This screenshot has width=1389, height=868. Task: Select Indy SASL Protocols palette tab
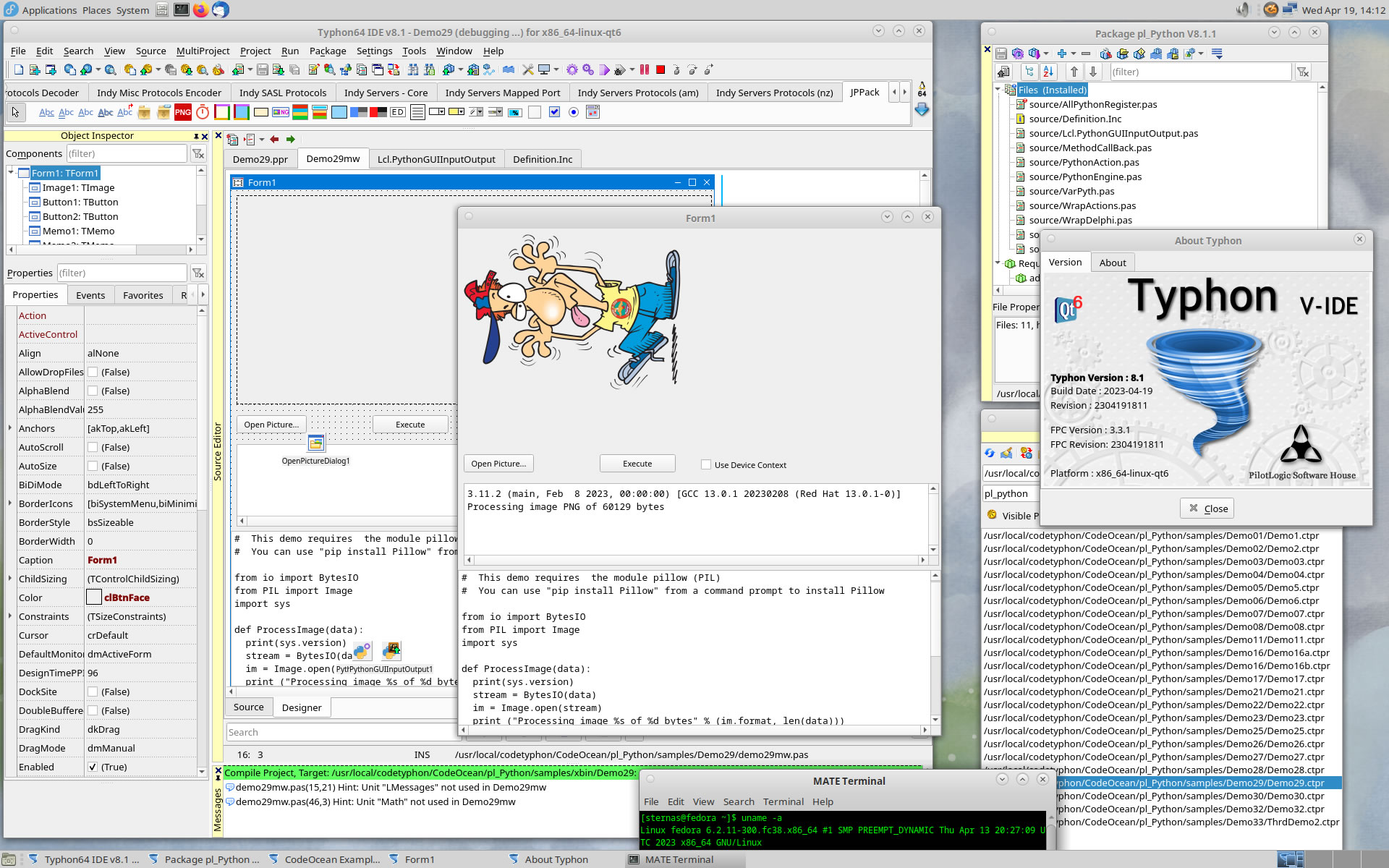click(x=283, y=93)
